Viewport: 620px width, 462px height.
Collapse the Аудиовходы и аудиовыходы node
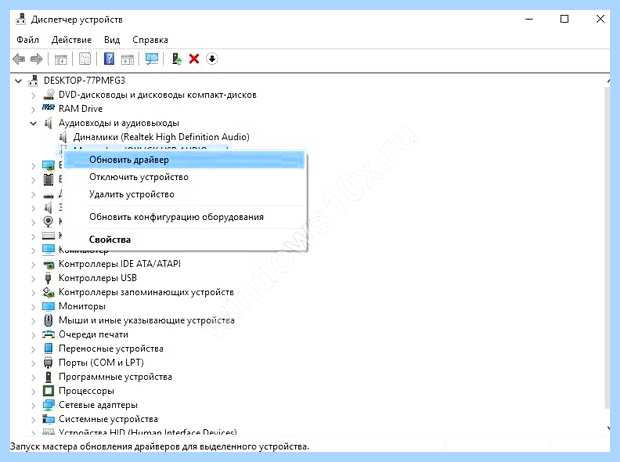click(33, 123)
